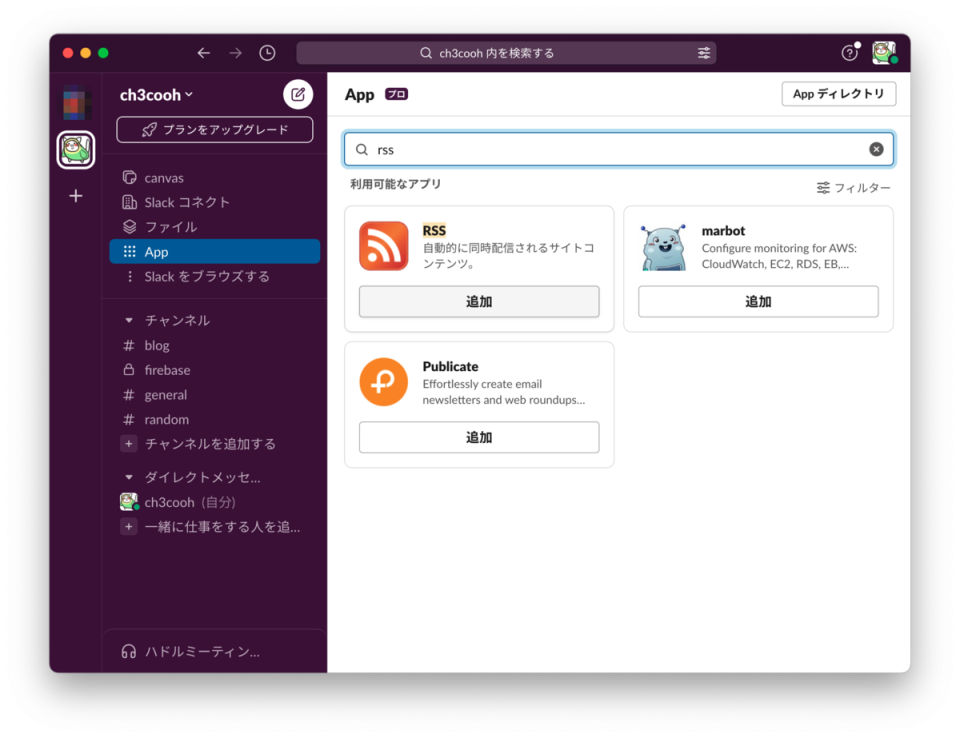Open the #blog channel
Screen dimensions: 960x738
(157, 345)
